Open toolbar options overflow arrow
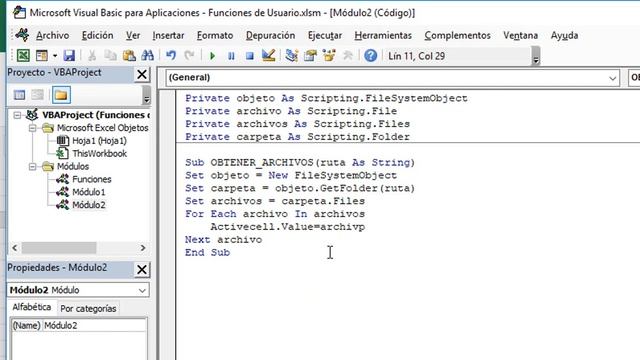Image resolution: width=640 pixels, height=360 pixels. pos(536,56)
